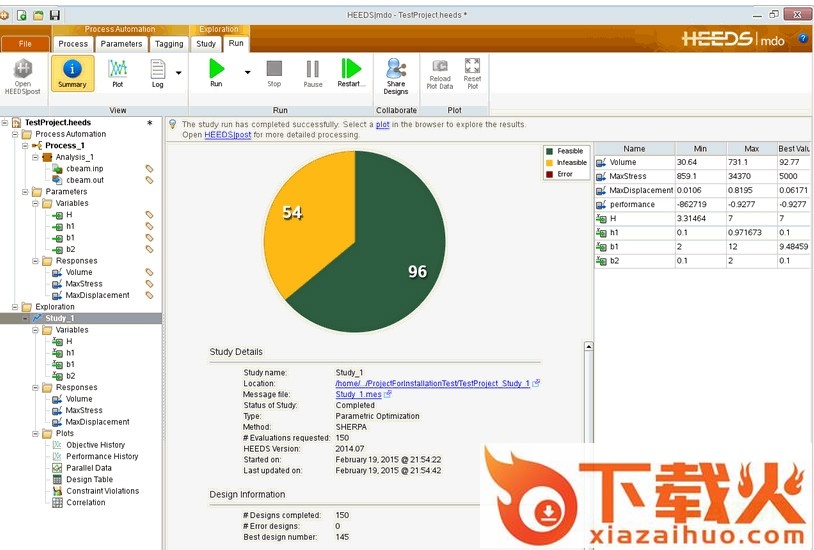Open the File menu tab

pyautogui.click(x=25, y=44)
